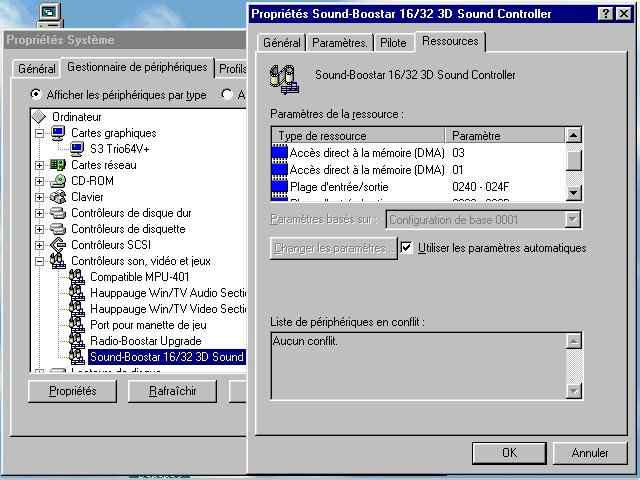Click the large sound controller icon in Ressources tab
Image resolution: width=640 pixels, height=480 pixels.
[x=284, y=80]
